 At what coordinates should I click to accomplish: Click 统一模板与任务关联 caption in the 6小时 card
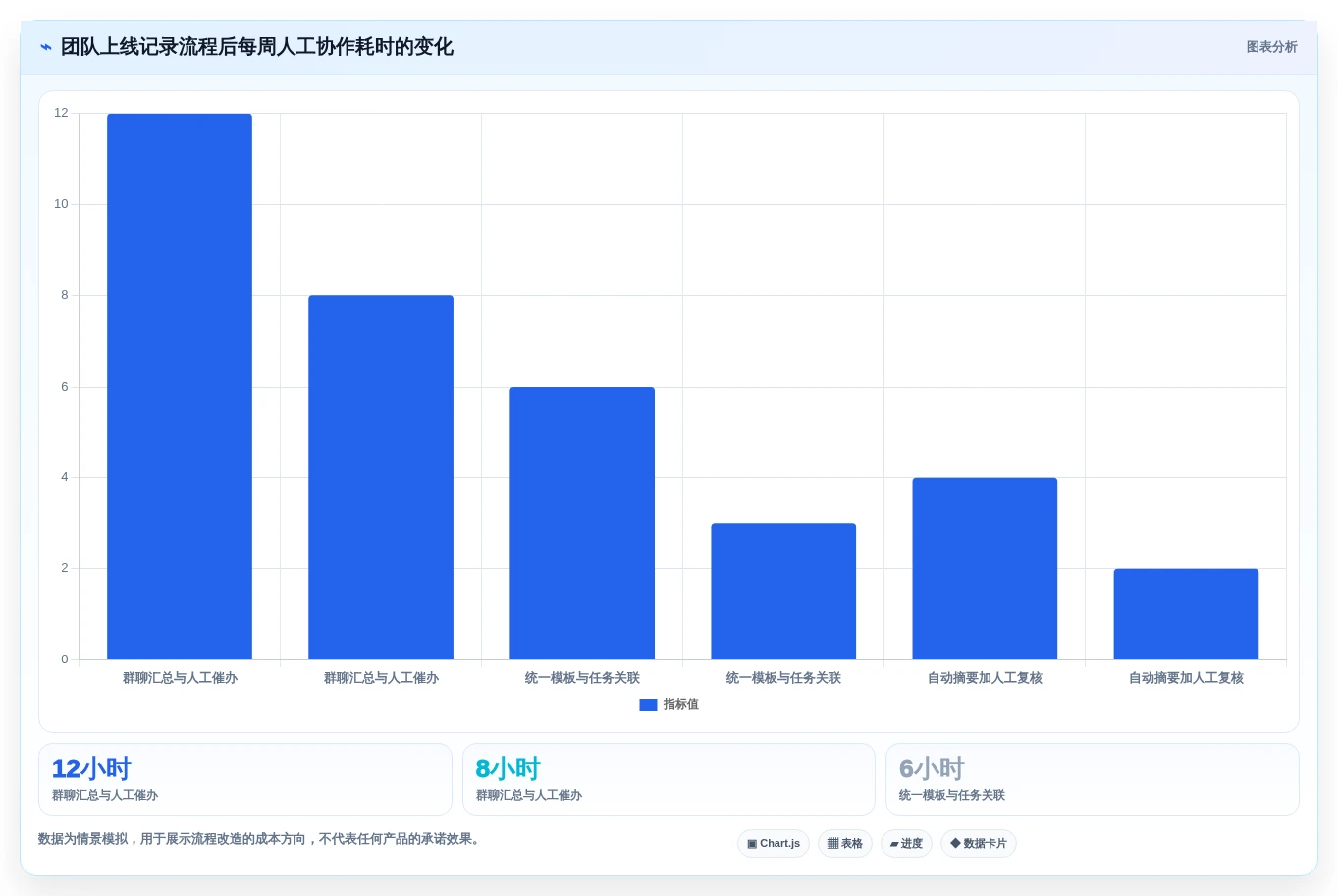tap(952, 795)
